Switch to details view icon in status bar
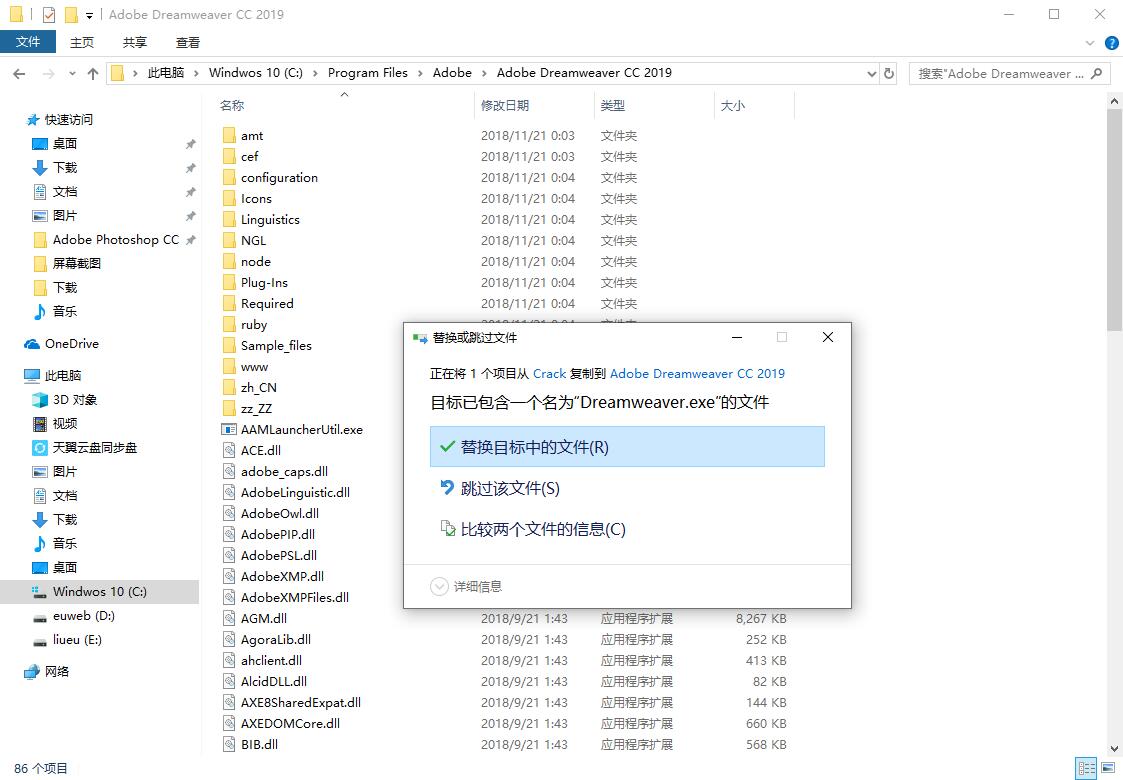The width and height of the screenshot is (1123, 780). (1086, 769)
